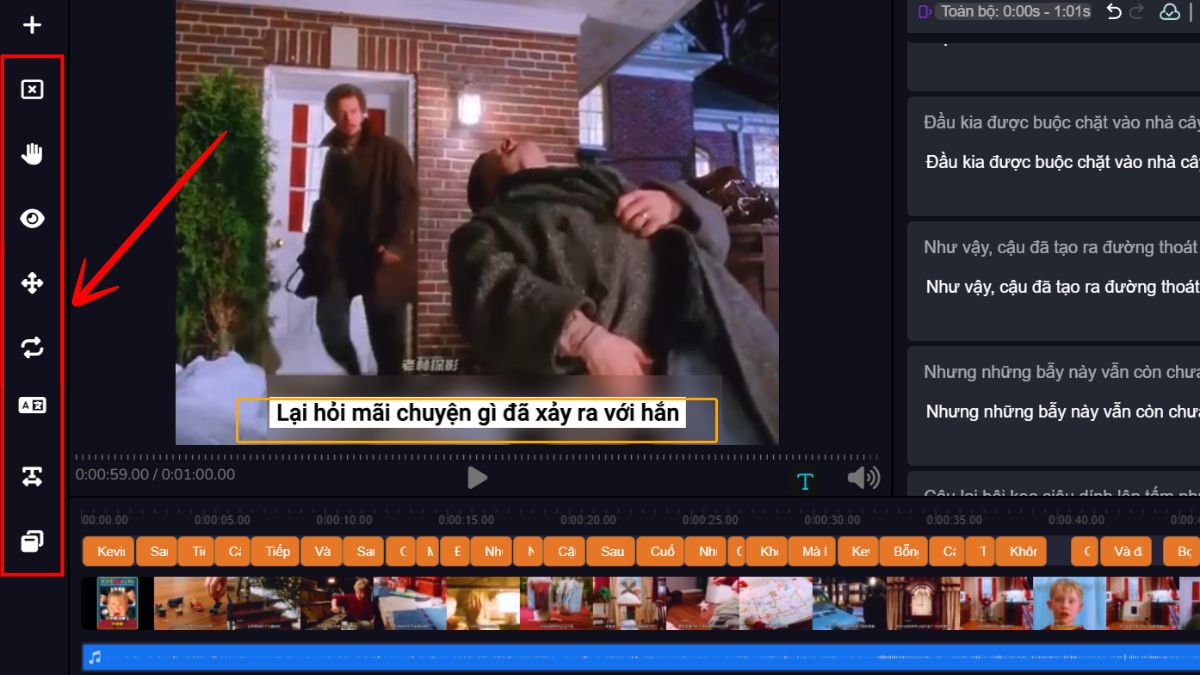Image resolution: width=1200 pixels, height=675 pixels.
Task: Jump to the 0:00:10.00 ruler mark
Action: tap(344, 520)
